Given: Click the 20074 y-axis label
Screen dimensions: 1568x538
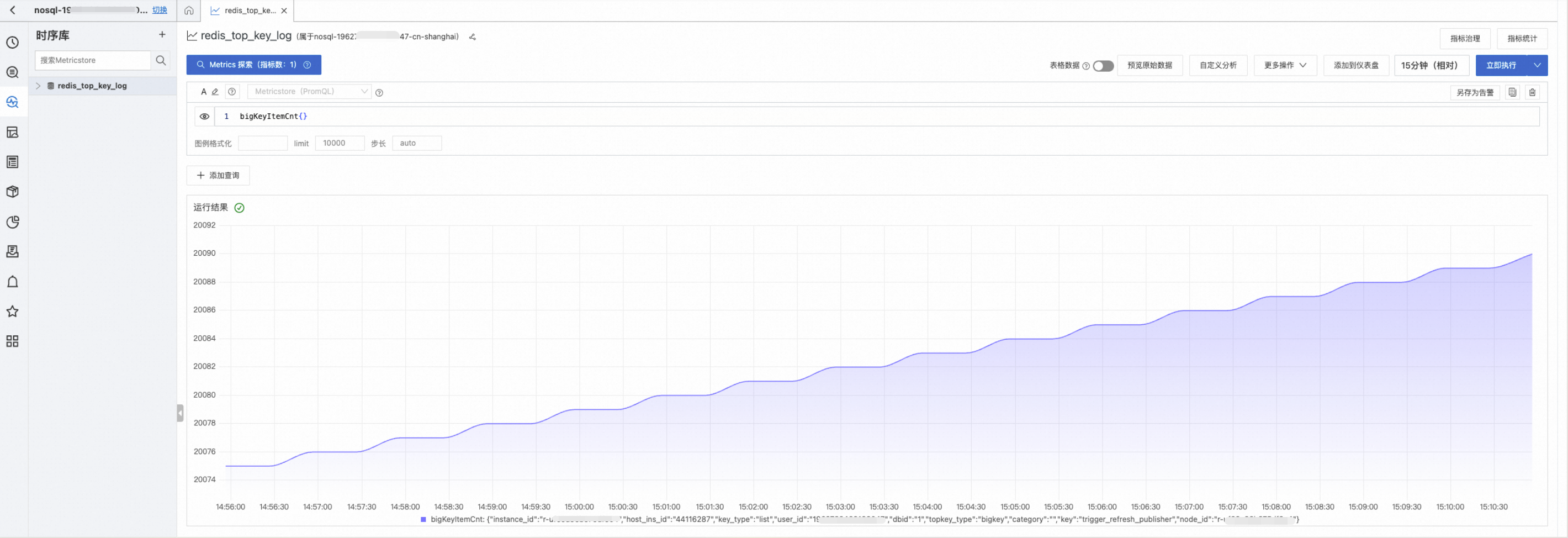Looking at the screenshot, I should [204, 480].
